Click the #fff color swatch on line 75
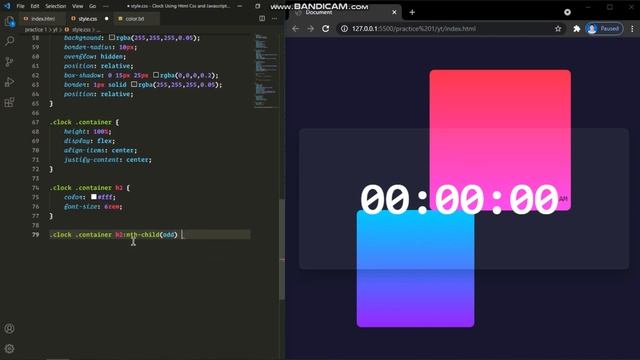This screenshot has height=360, width=640. pos(94,197)
